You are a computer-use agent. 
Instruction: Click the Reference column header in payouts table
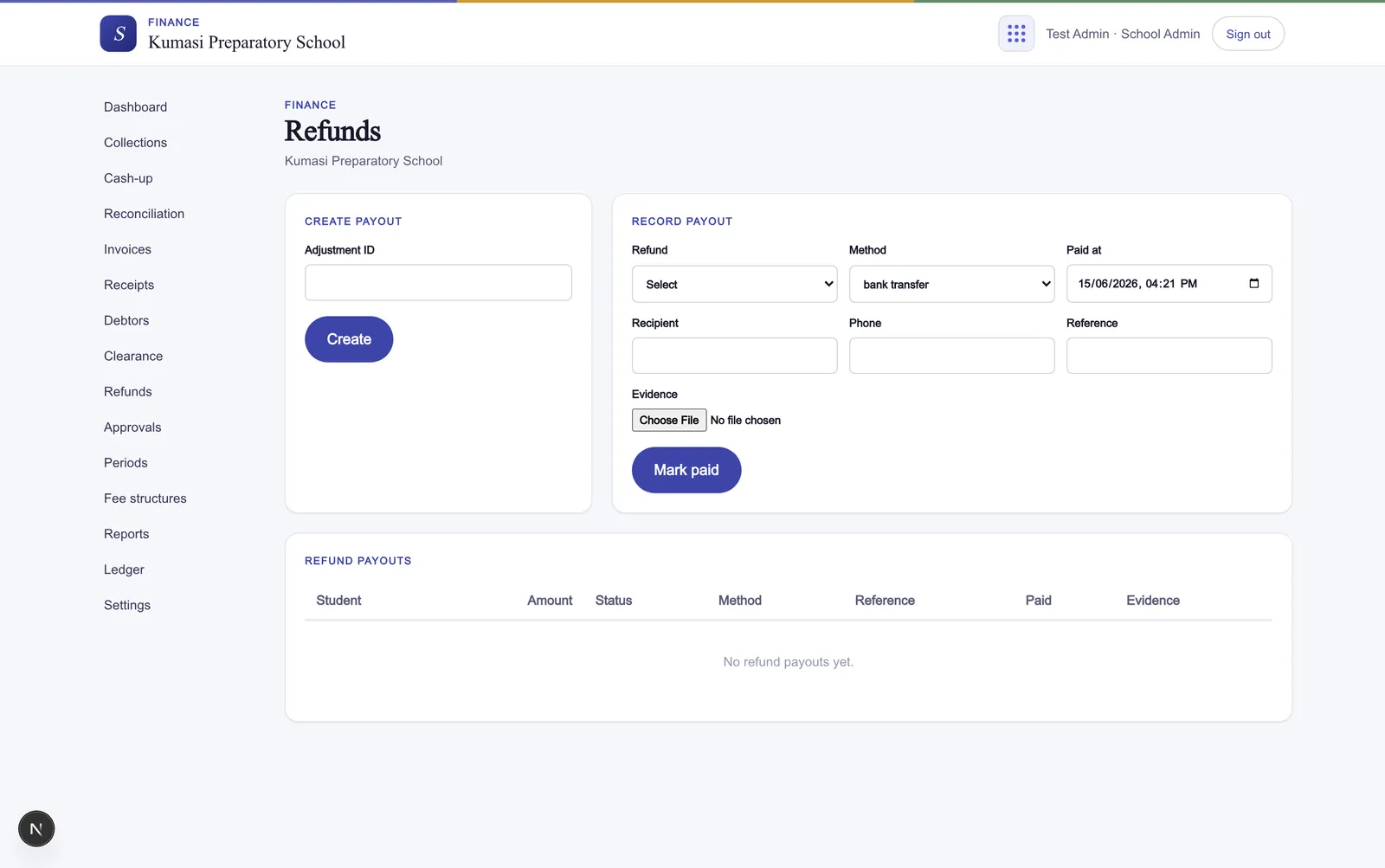click(x=885, y=601)
